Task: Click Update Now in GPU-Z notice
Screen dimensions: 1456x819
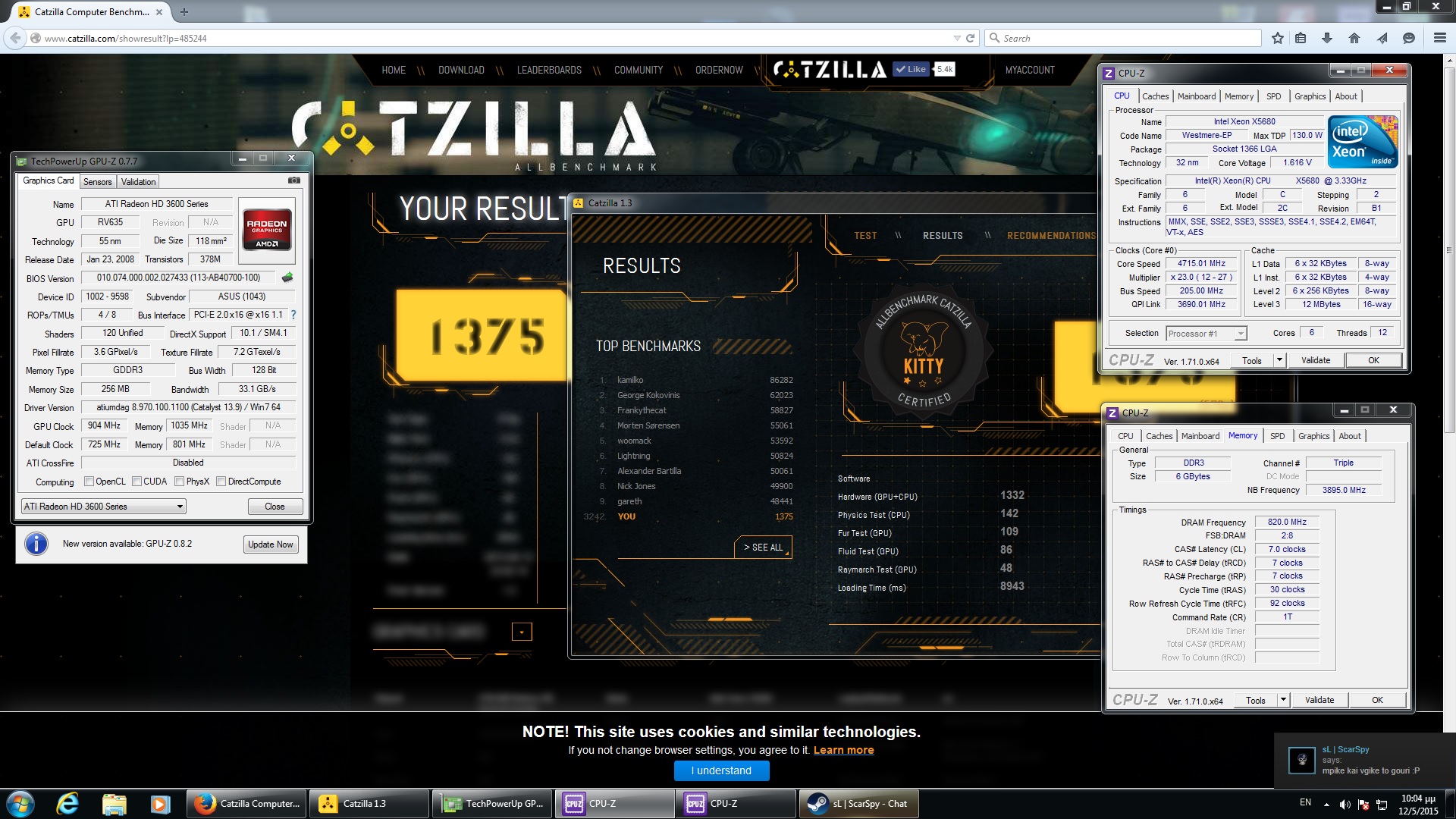Action: pyautogui.click(x=270, y=544)
